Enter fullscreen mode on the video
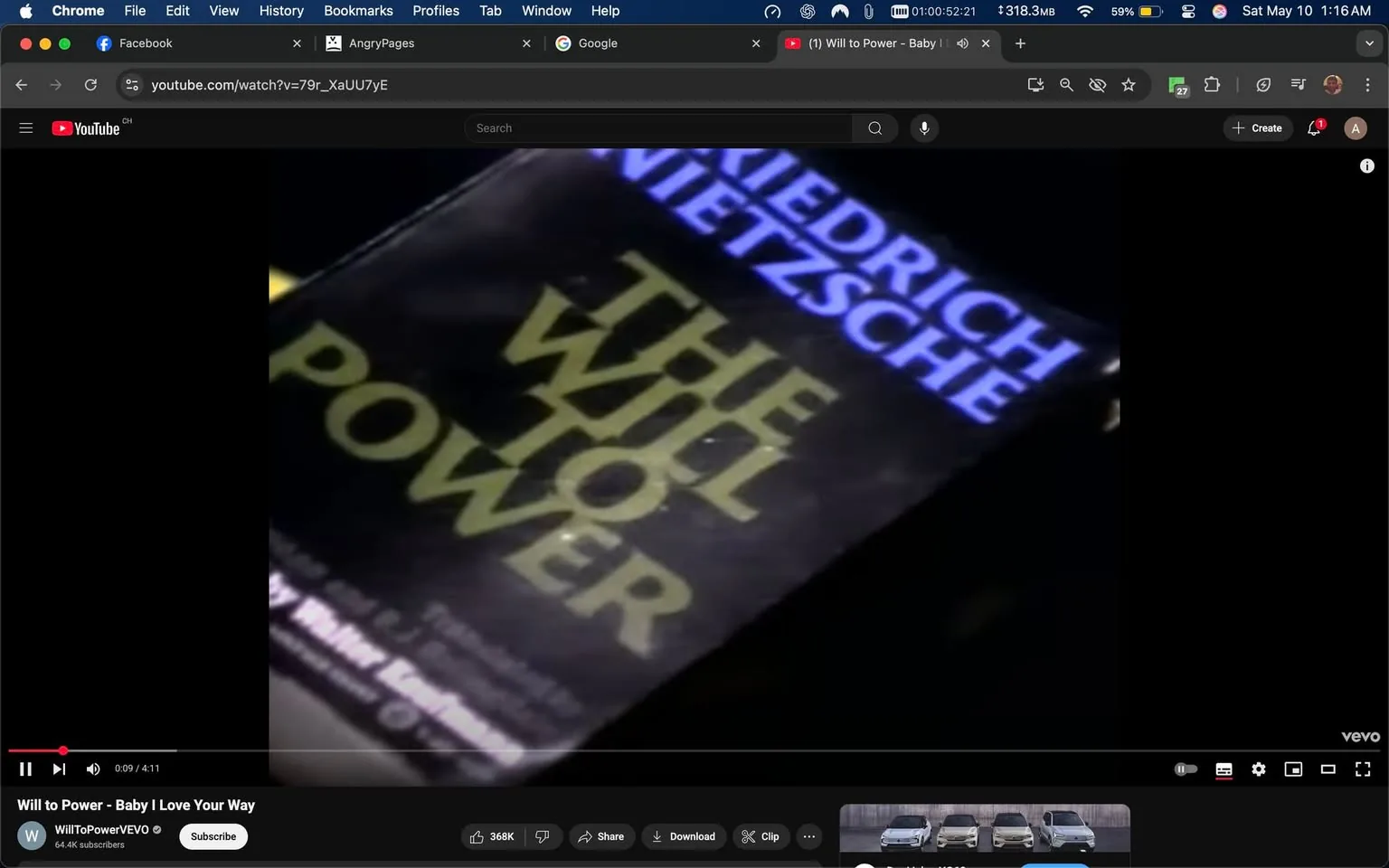The image size is (1389, 868). (1362, 769)
